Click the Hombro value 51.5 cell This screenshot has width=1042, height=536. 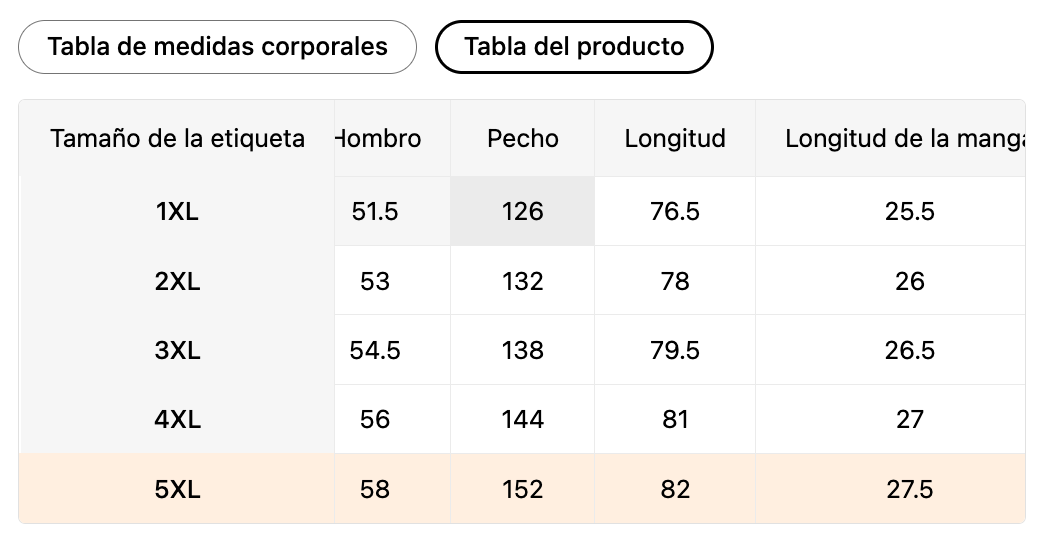coord(376,212)
